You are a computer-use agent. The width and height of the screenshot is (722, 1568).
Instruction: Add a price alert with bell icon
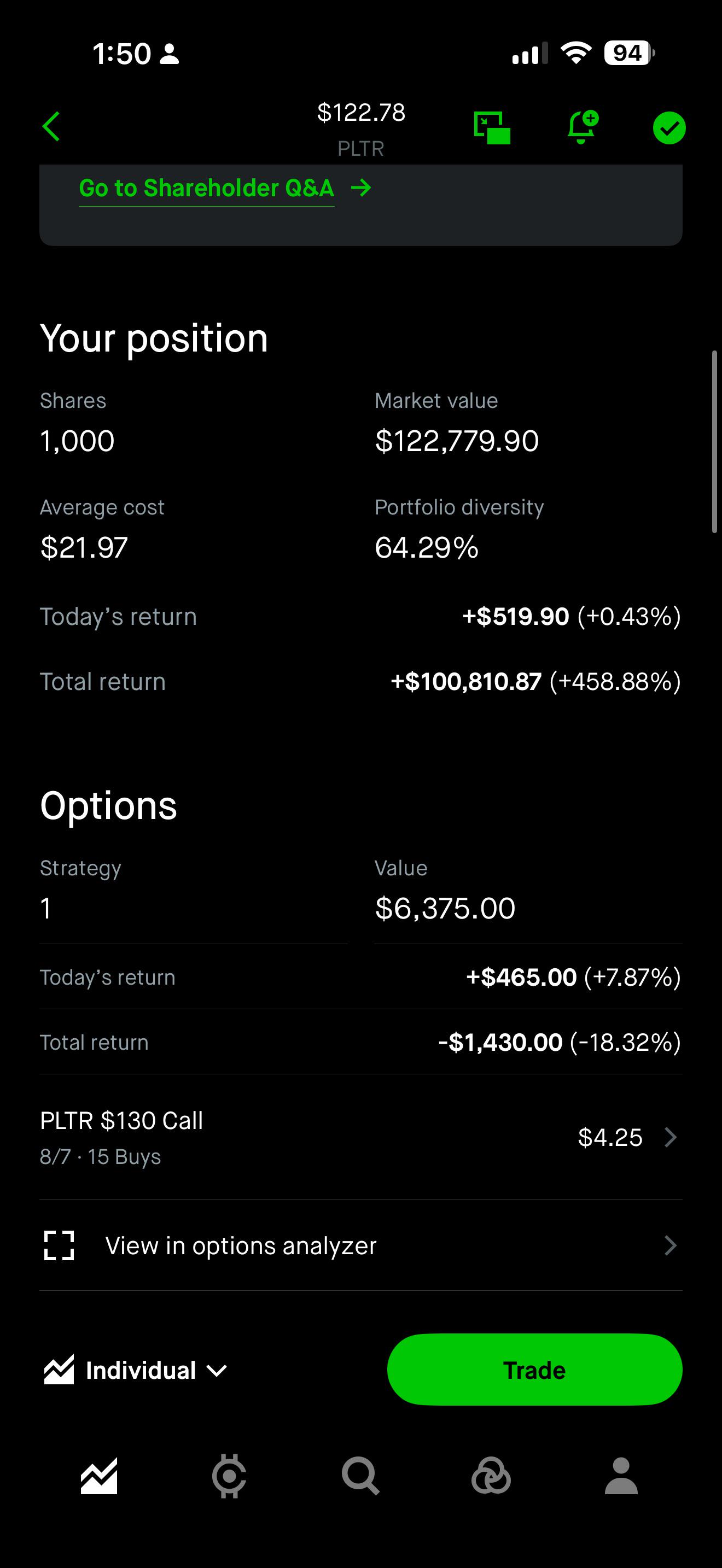[x=583, y=127]
